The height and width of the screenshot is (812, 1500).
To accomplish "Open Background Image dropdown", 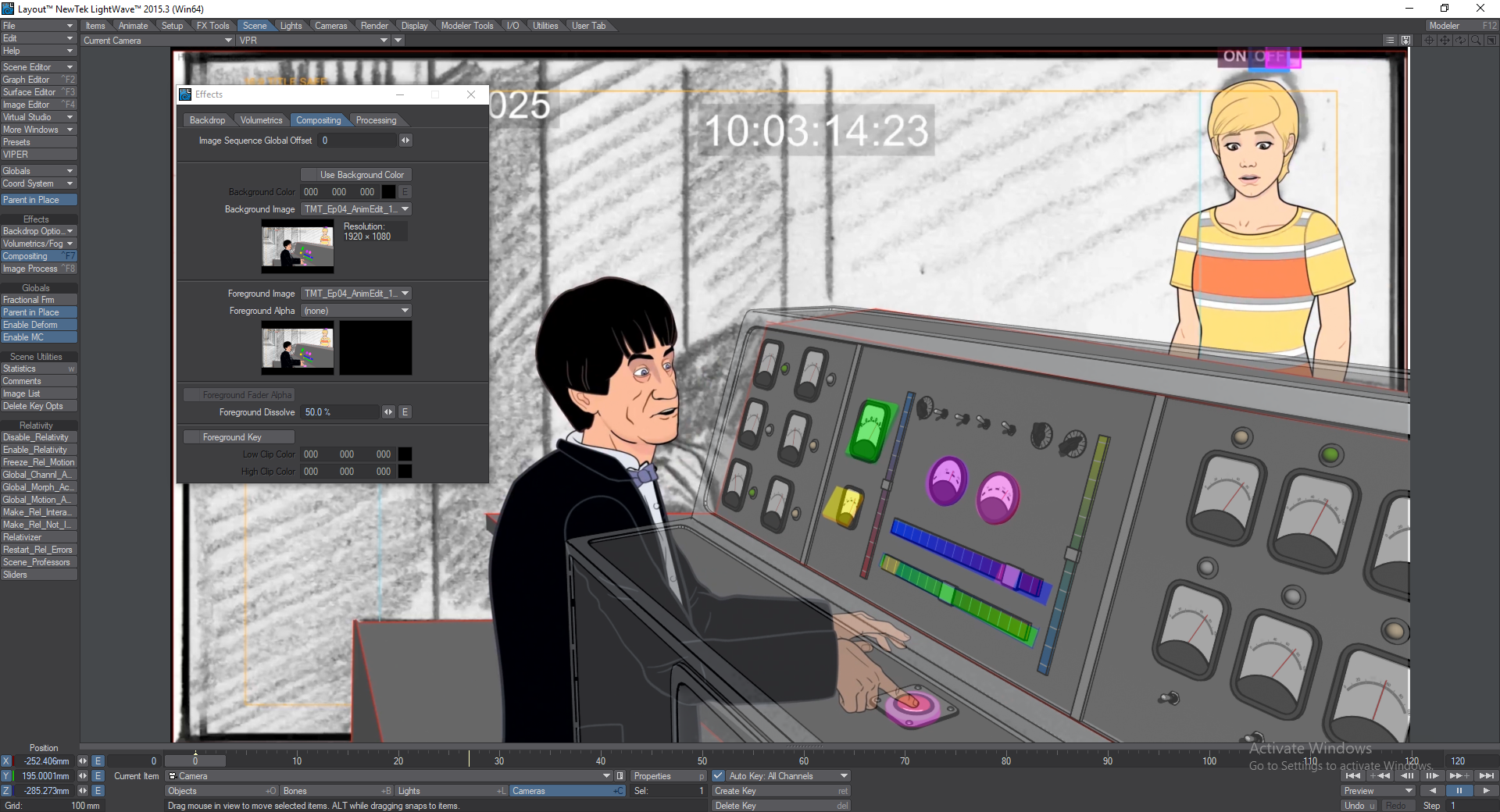I will point(356,209).
